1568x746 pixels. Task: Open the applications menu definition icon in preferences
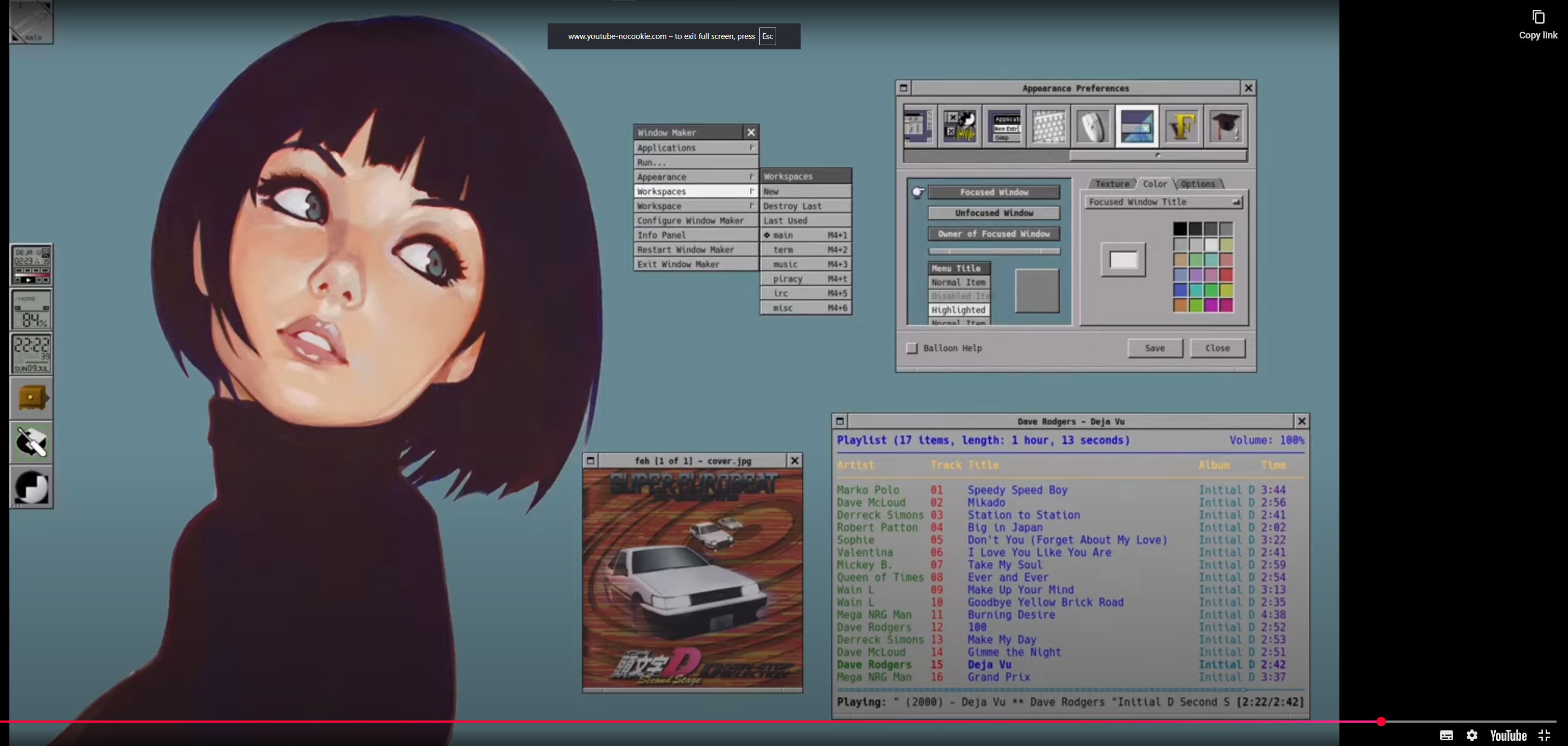1004,126
